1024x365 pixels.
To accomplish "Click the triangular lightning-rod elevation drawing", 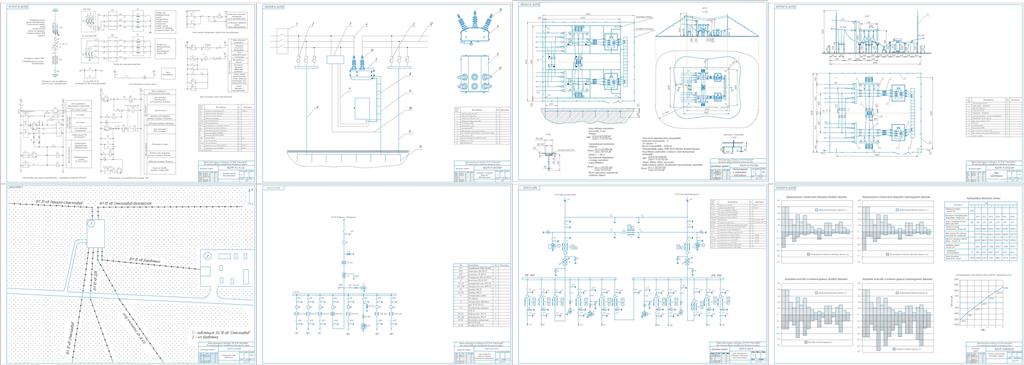I will [705, 30].
